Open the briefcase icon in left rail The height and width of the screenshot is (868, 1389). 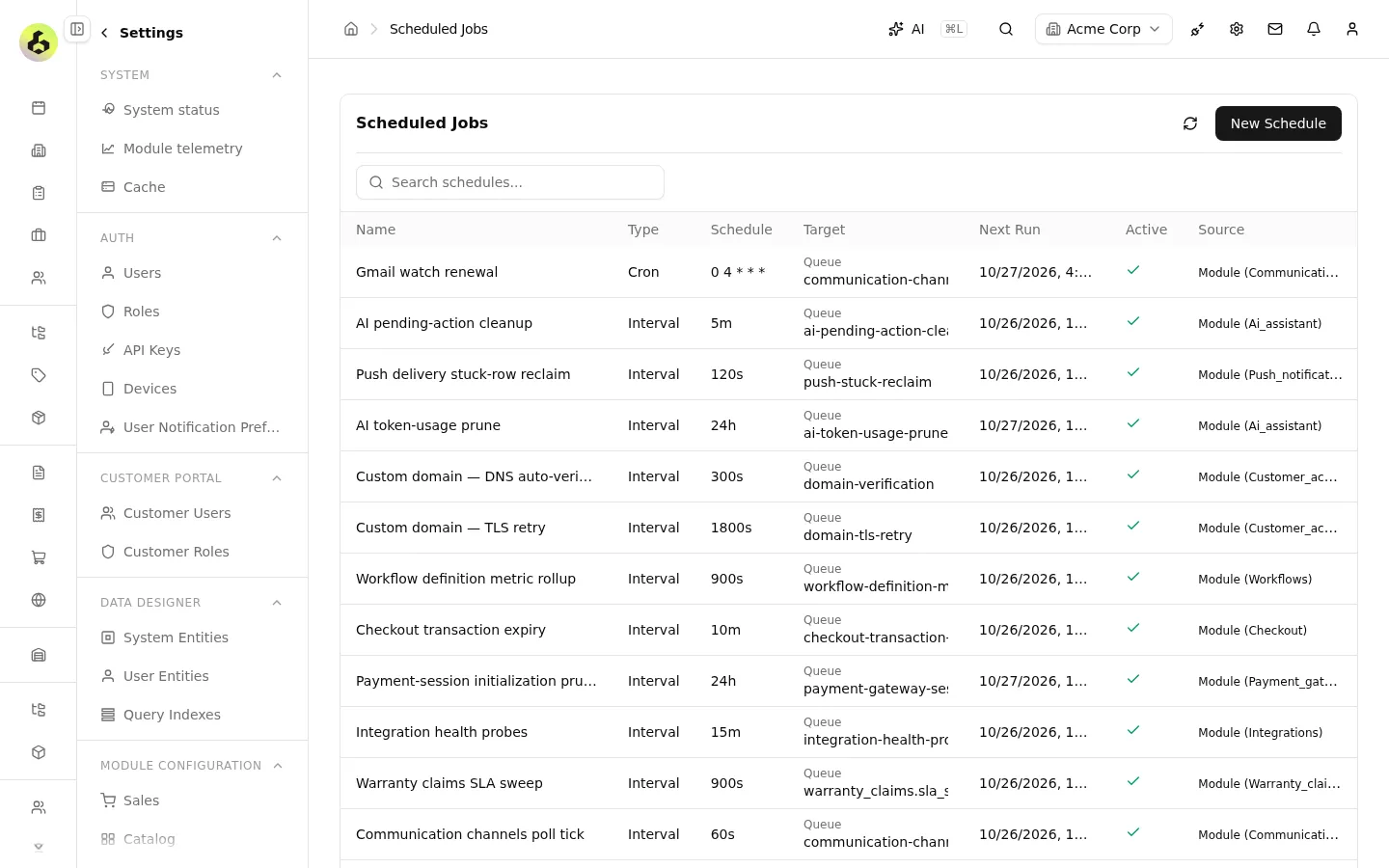pos(39,235)
